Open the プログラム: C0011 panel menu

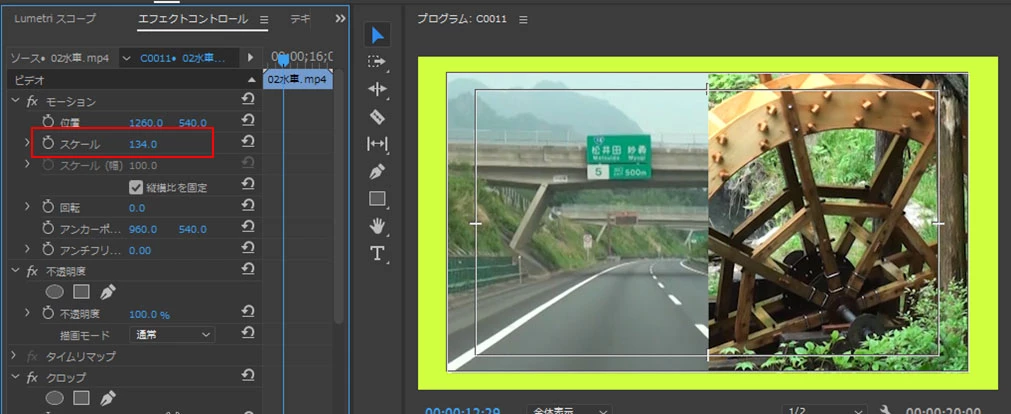(523, 20)
